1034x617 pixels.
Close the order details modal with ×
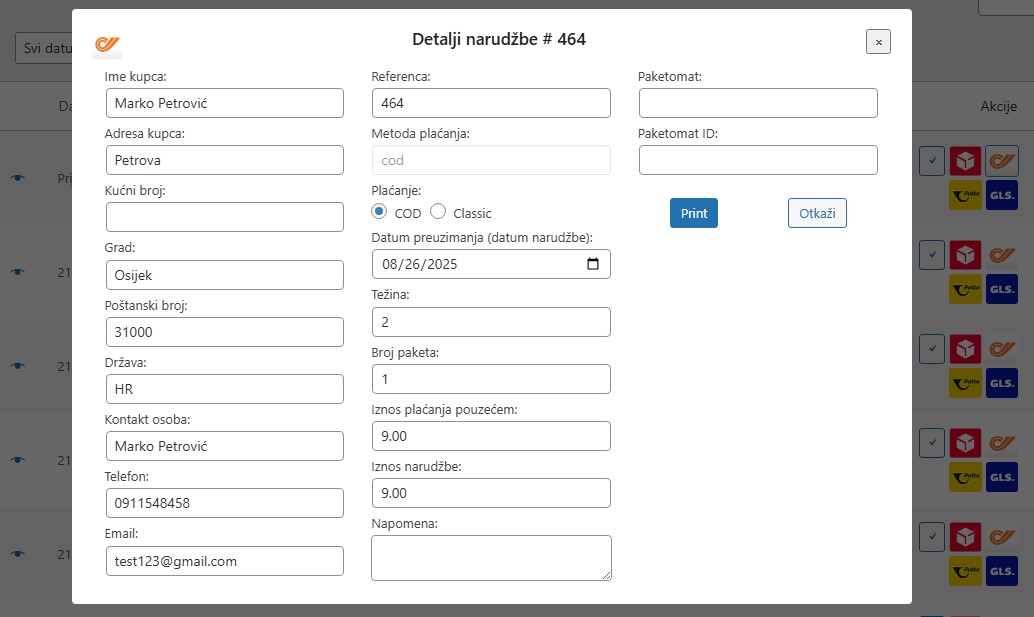(x=878, y=42)
